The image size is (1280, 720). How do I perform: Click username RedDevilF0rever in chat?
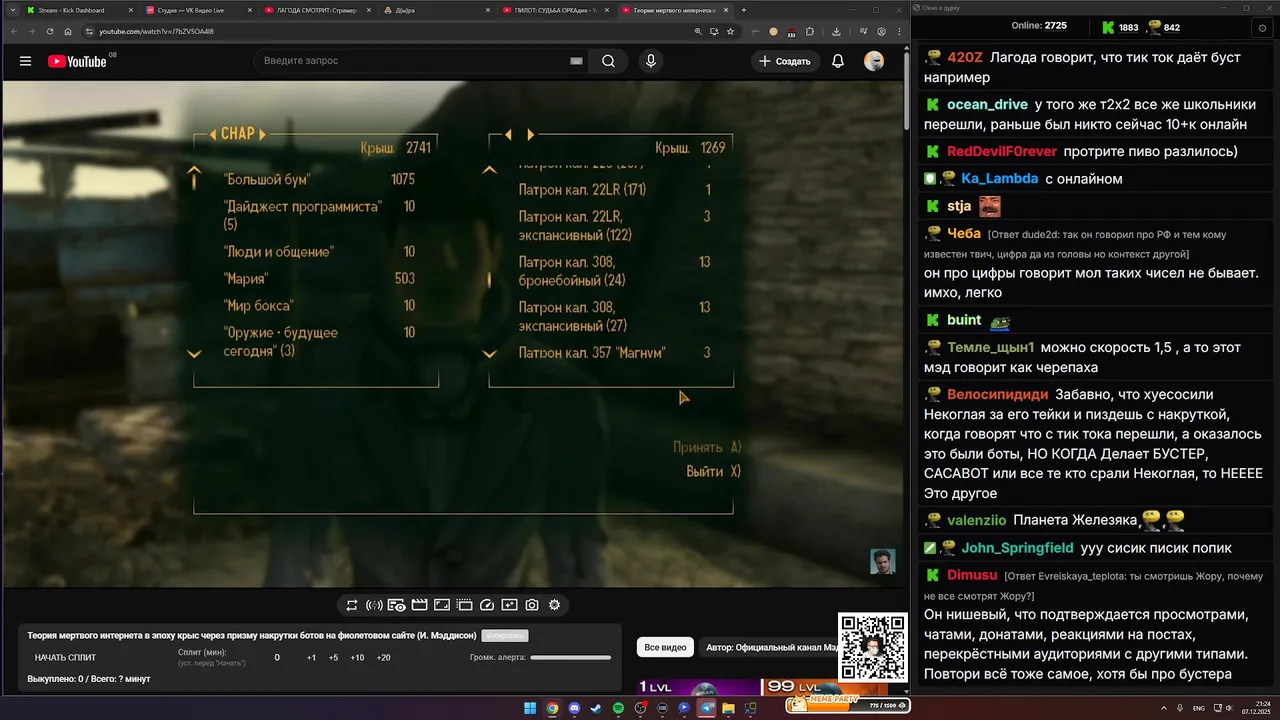click(x=1002, y=151)
